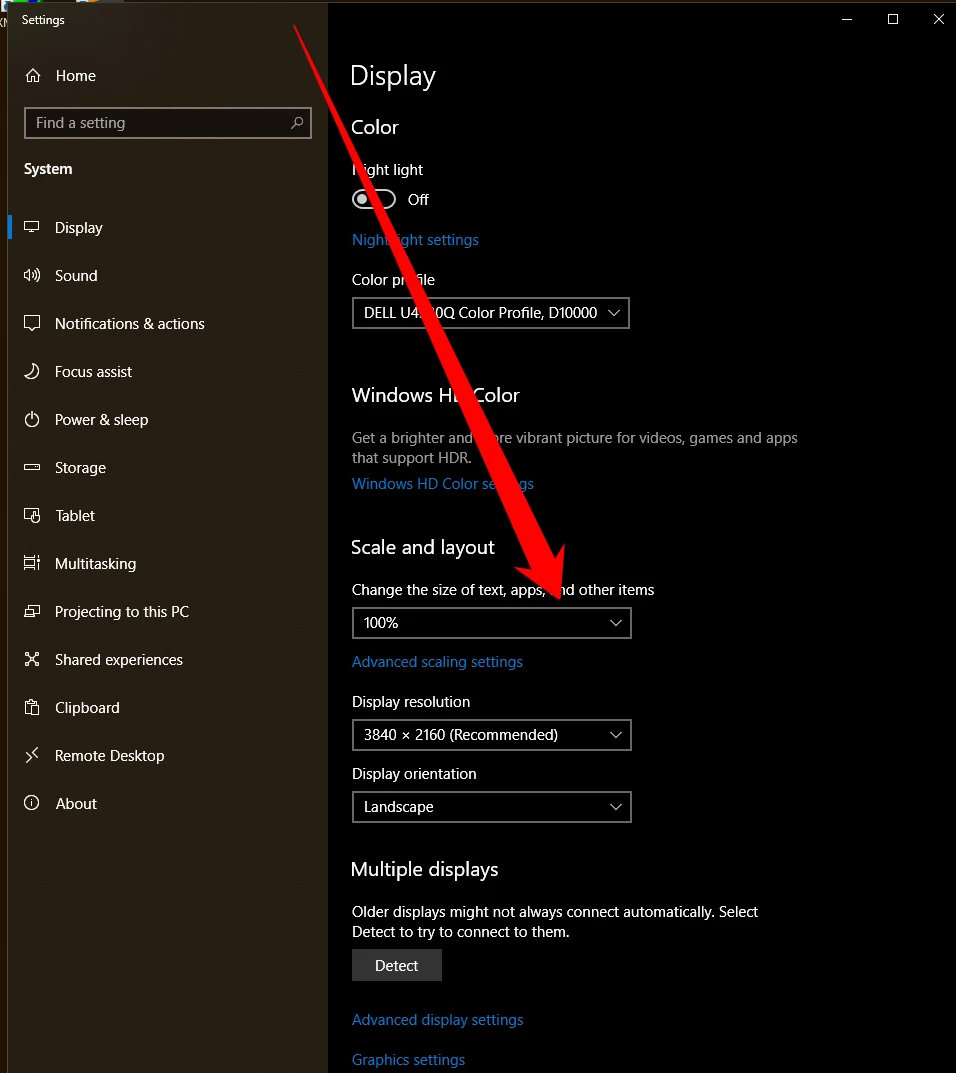Open the About page

(x=75, y=803)
